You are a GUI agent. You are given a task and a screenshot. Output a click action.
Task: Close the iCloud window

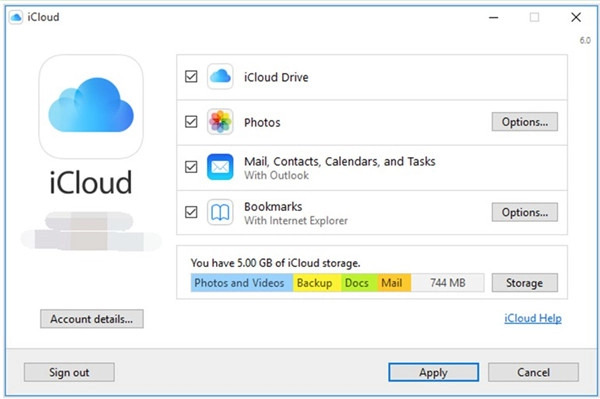576,17
